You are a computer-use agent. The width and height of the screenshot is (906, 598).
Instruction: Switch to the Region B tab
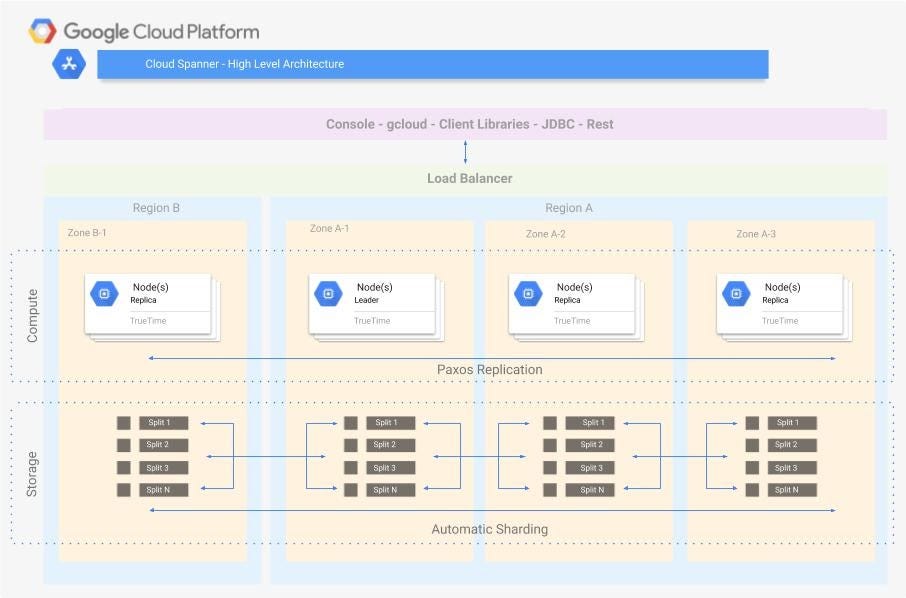pyautogui.click(x=156, y=207)
